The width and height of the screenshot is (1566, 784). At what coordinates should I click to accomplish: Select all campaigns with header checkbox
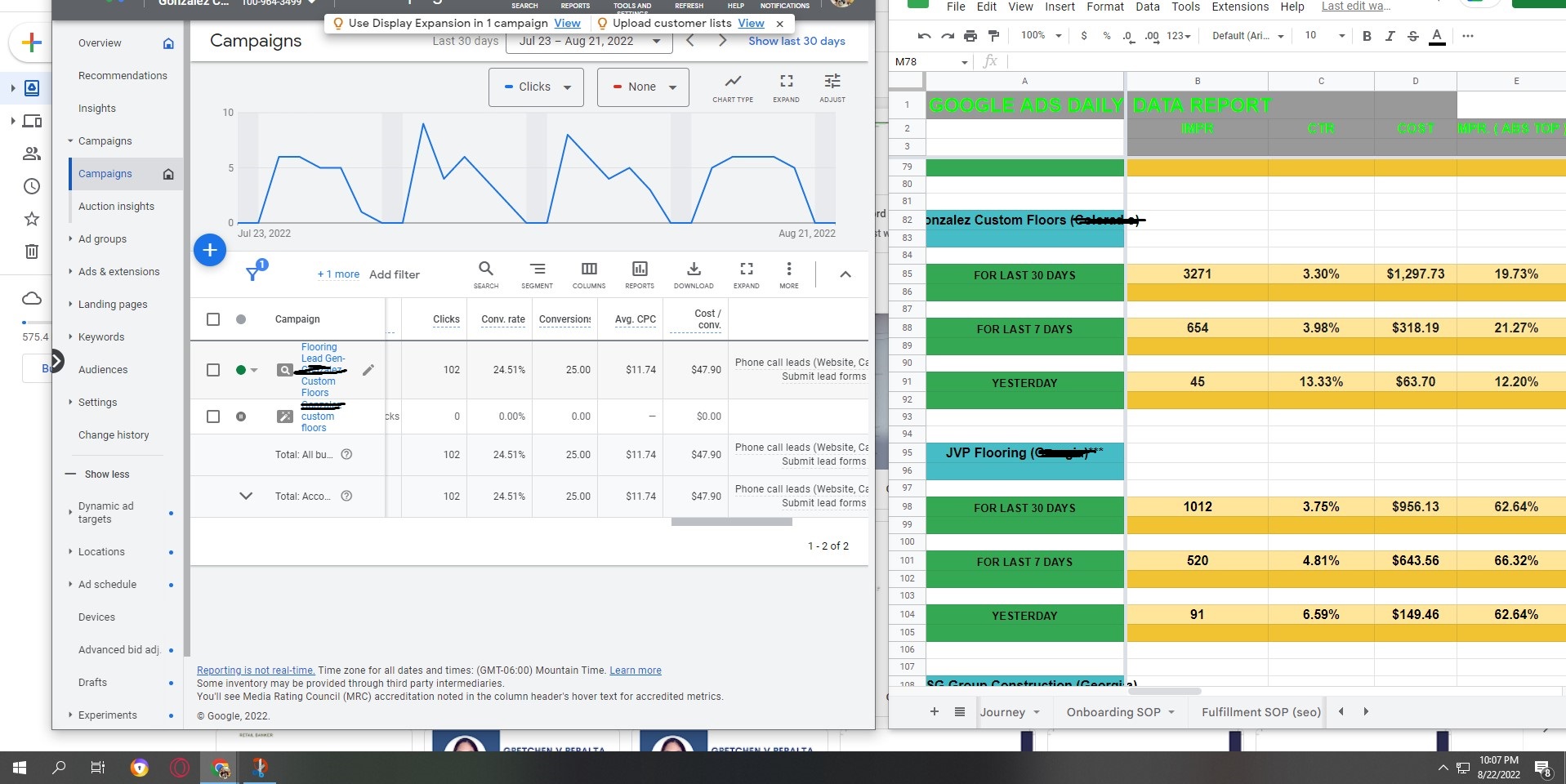(x=213, y=319)
